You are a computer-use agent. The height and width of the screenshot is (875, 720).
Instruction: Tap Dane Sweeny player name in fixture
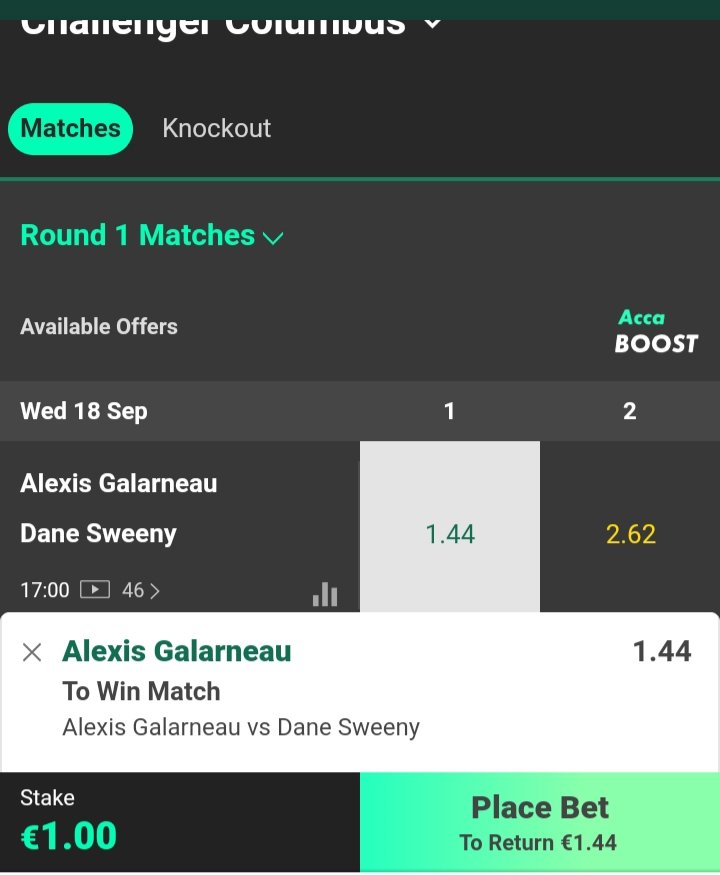[98, 534]
